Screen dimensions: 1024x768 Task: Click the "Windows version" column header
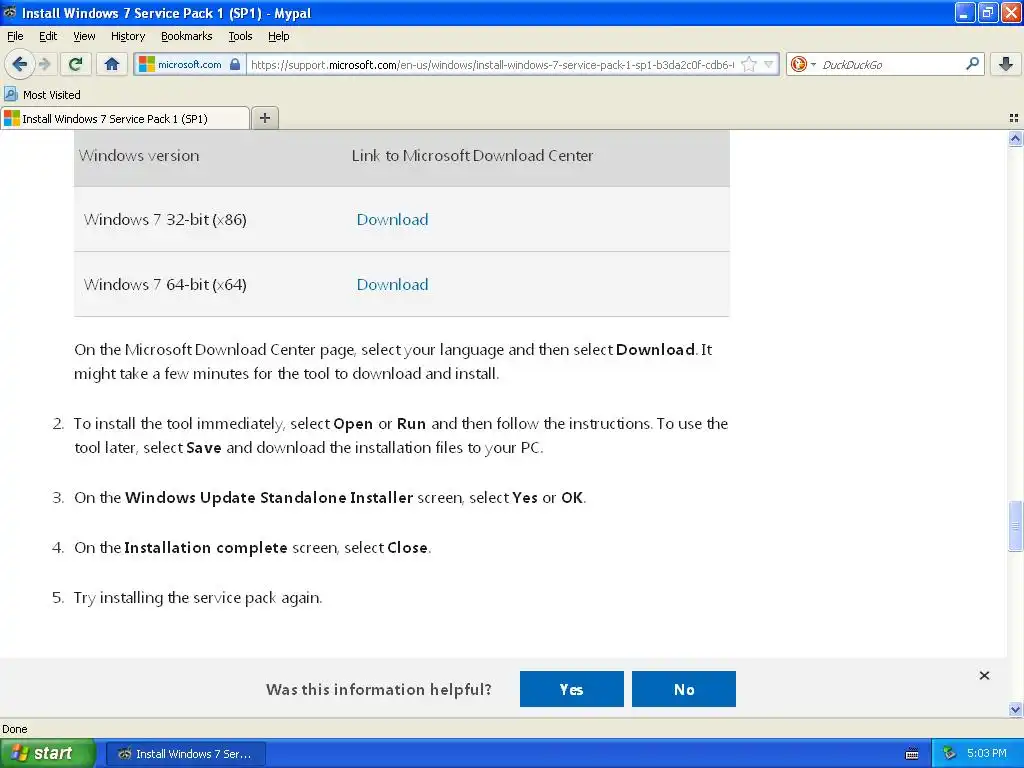click(x=139, y=155)
